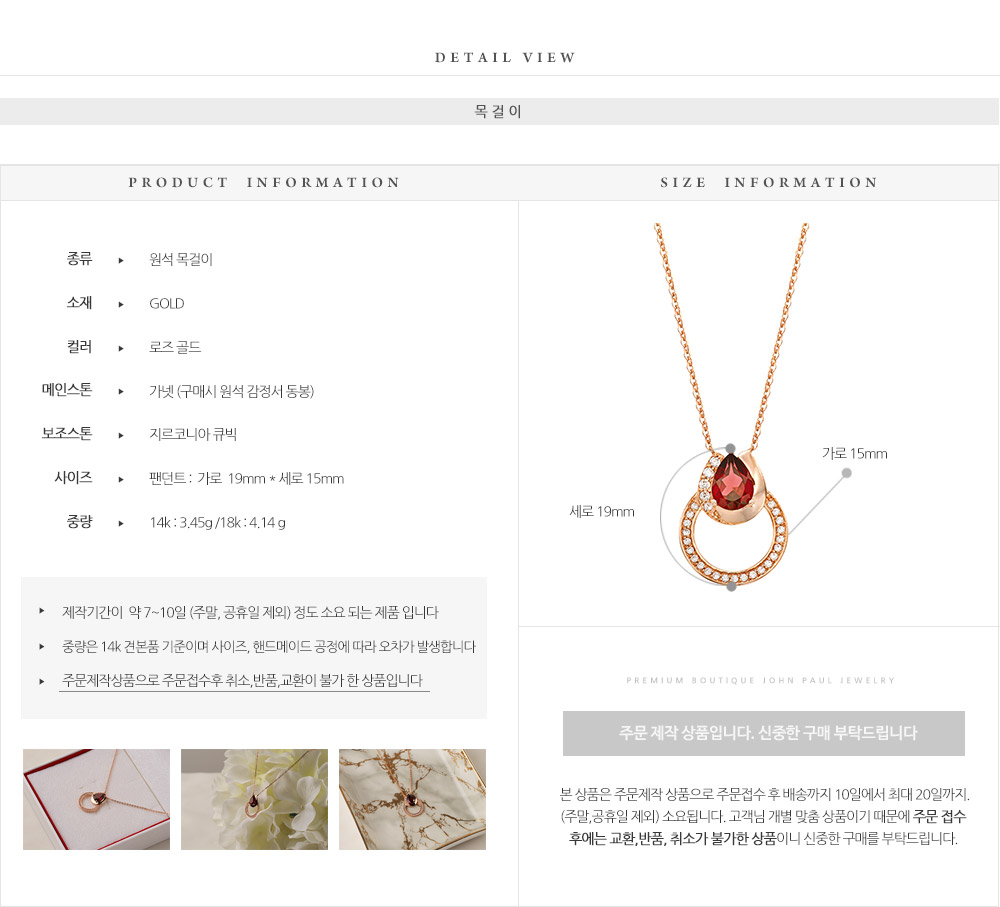Click the bullet before 제작기간 notice
This screenshot has width=1000, height=907.
41,611
